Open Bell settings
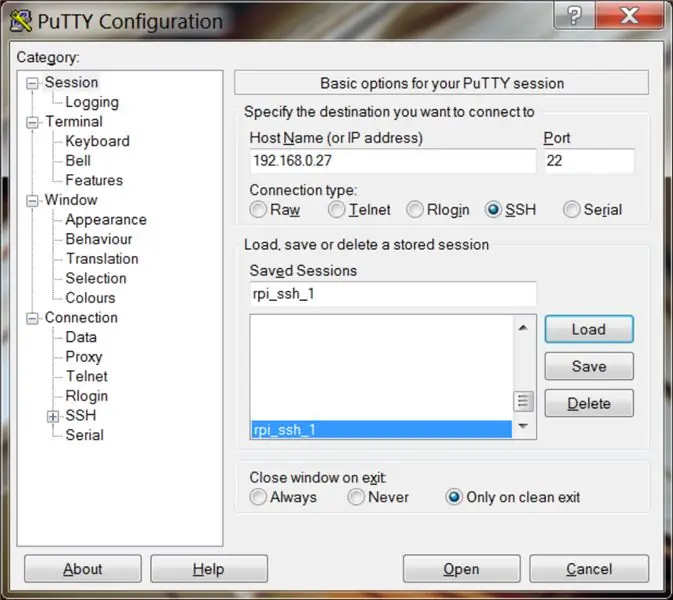 [78, 161]
